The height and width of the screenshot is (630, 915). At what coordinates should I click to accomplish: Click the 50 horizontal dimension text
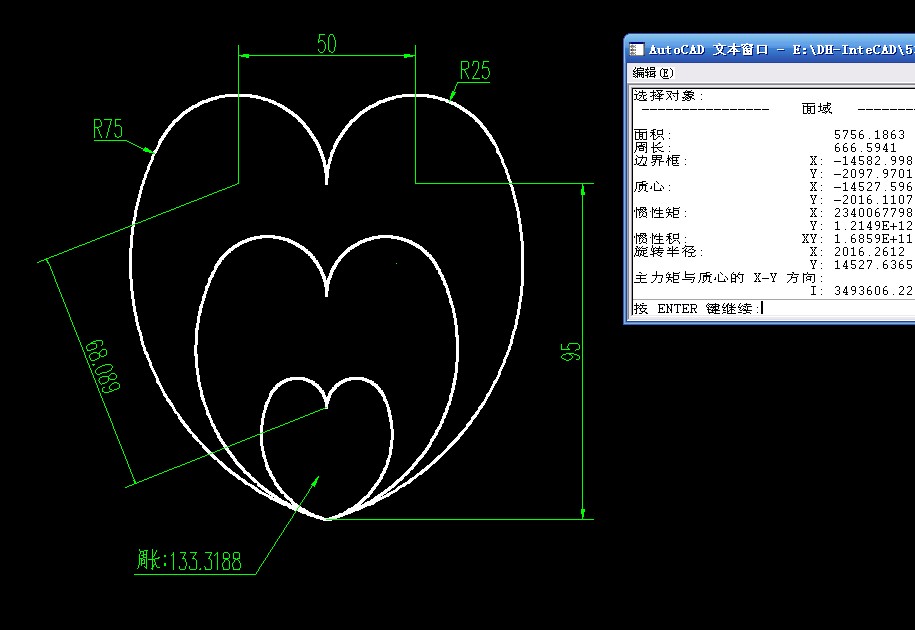(327, 44)
